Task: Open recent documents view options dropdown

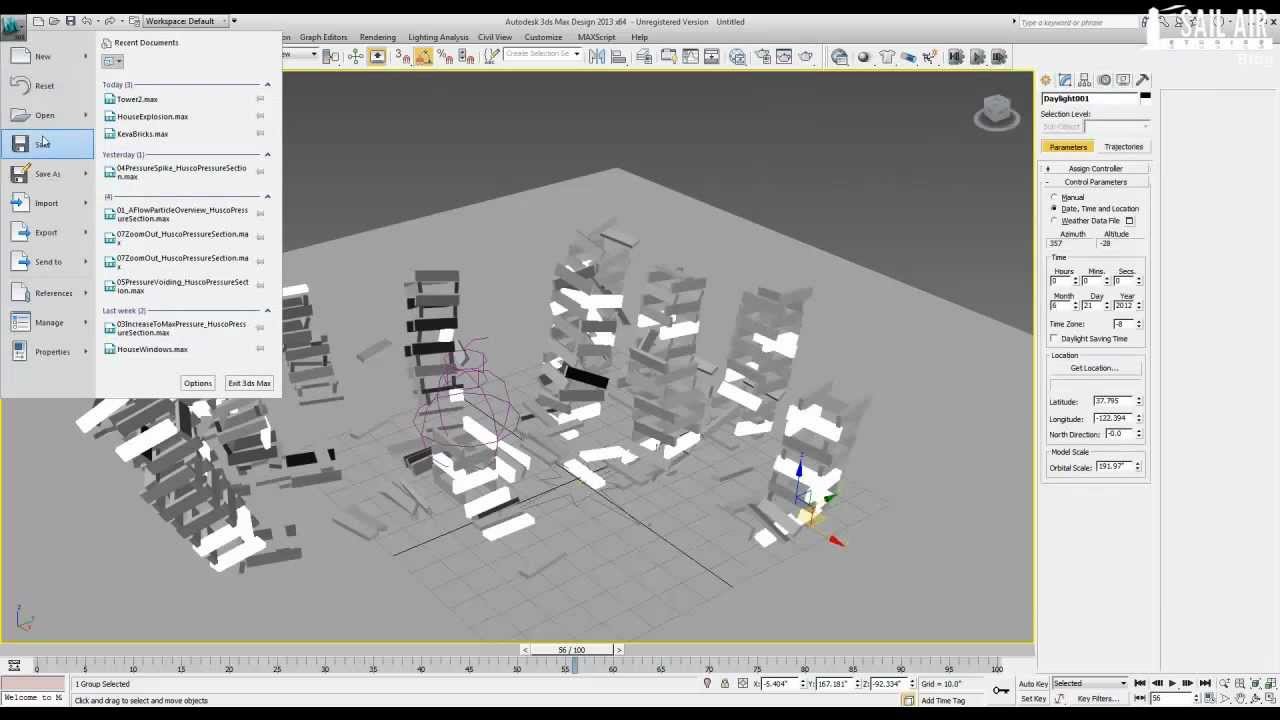Action: coord(113,61)
